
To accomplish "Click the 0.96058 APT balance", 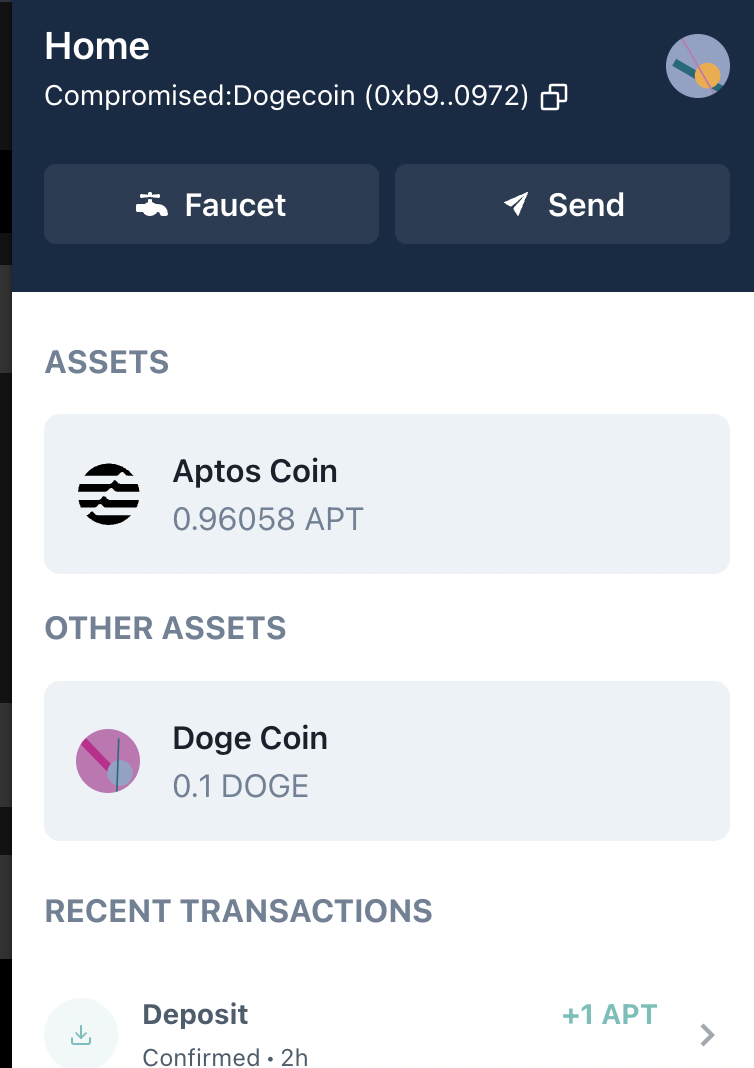I will pos(268,519).
